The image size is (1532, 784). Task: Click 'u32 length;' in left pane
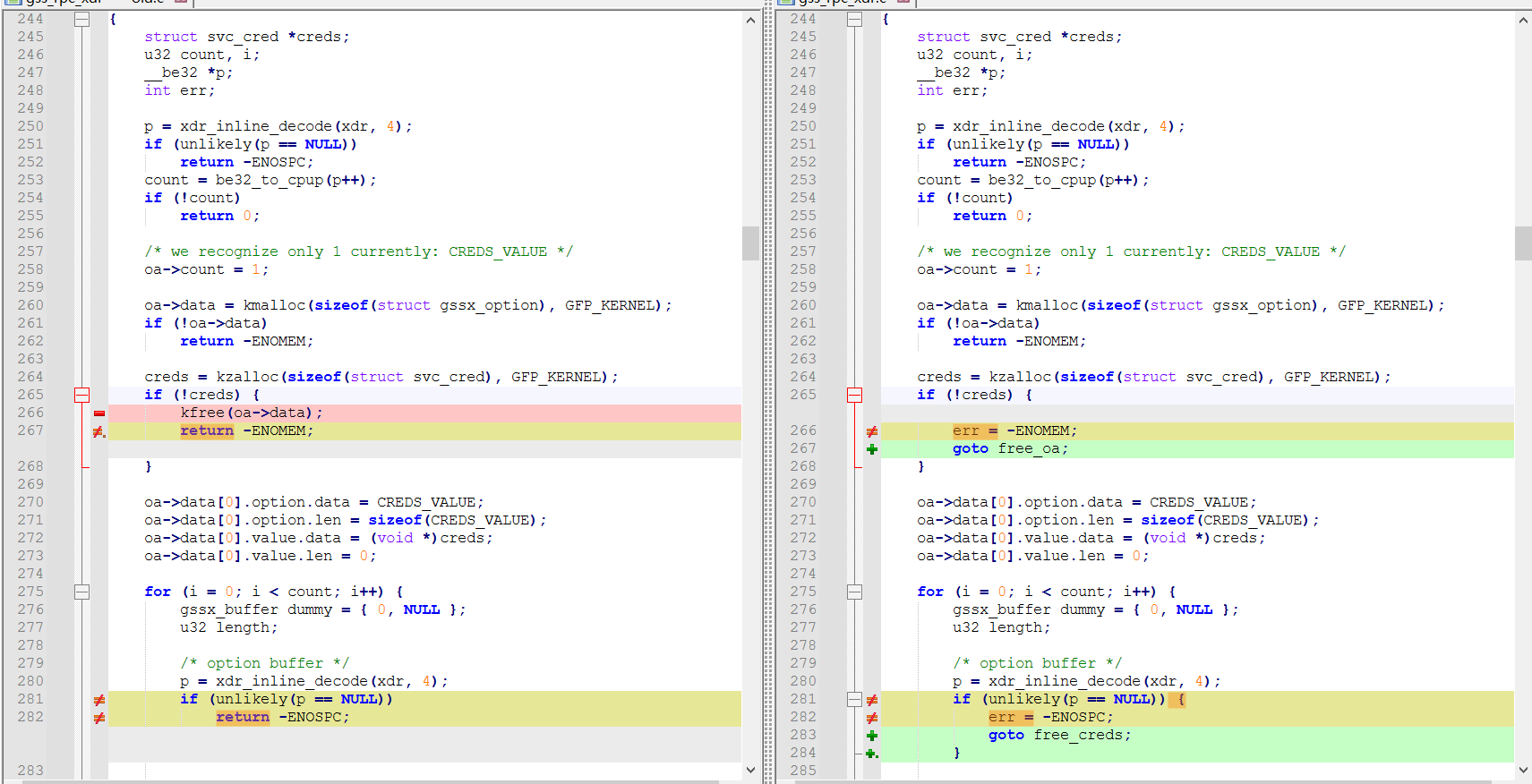[229, 627]
